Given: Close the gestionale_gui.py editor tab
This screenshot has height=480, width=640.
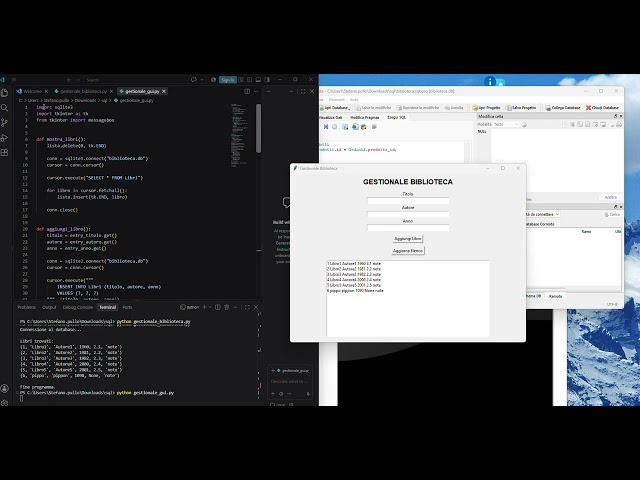Looking at the screenshot, I should coord(164,91).
